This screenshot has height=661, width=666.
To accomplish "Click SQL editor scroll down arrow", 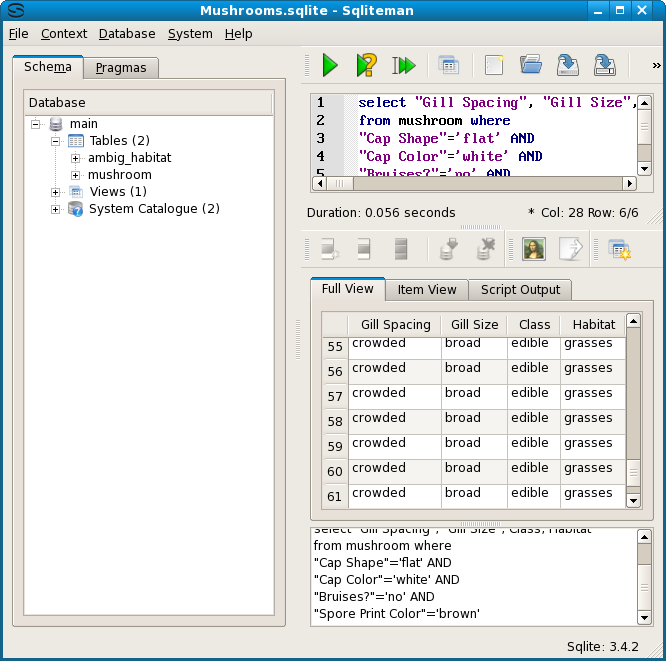I will point(644,169).
